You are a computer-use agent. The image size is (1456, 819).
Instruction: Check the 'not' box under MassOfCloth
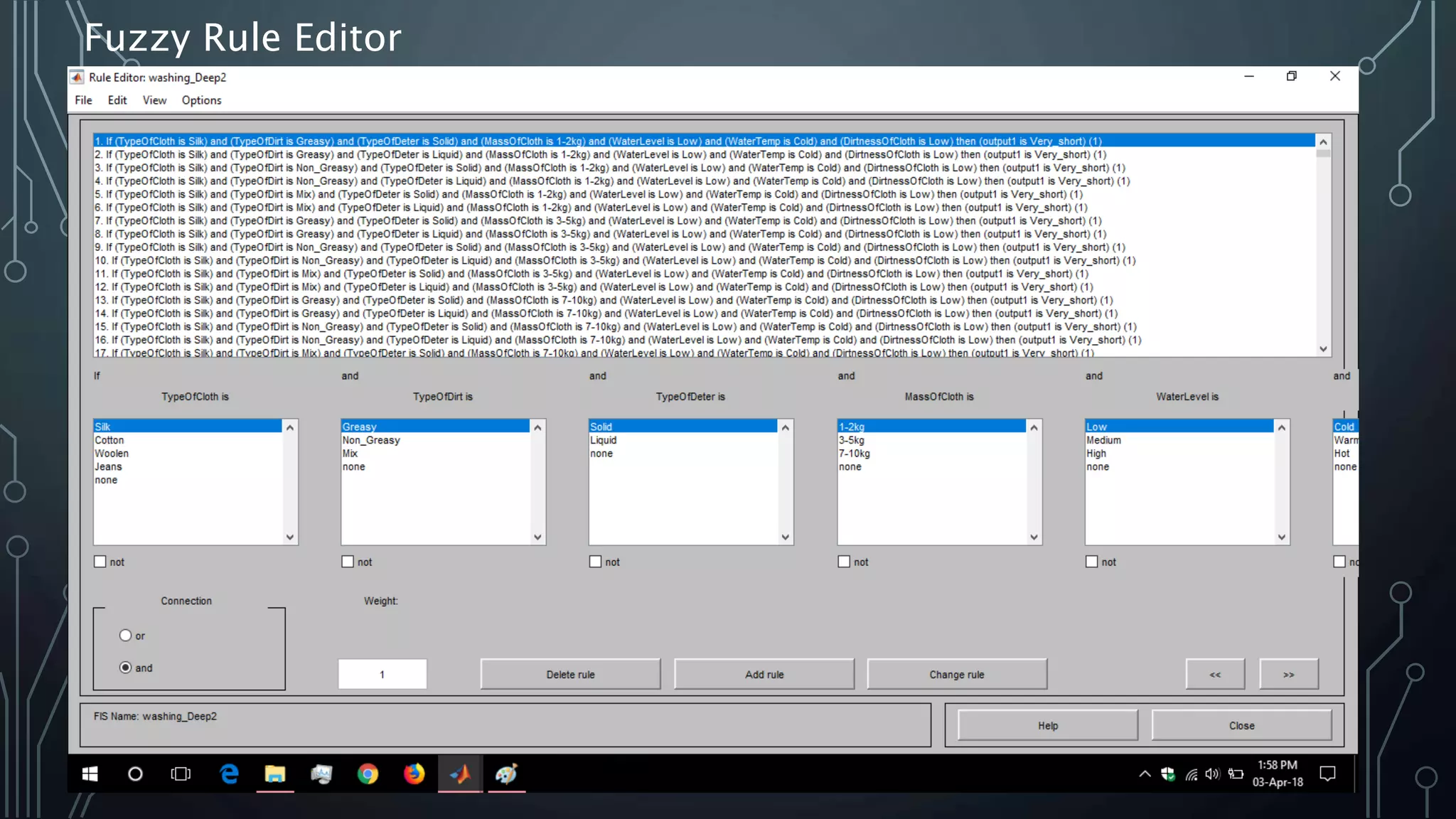[x=844, y=562]
